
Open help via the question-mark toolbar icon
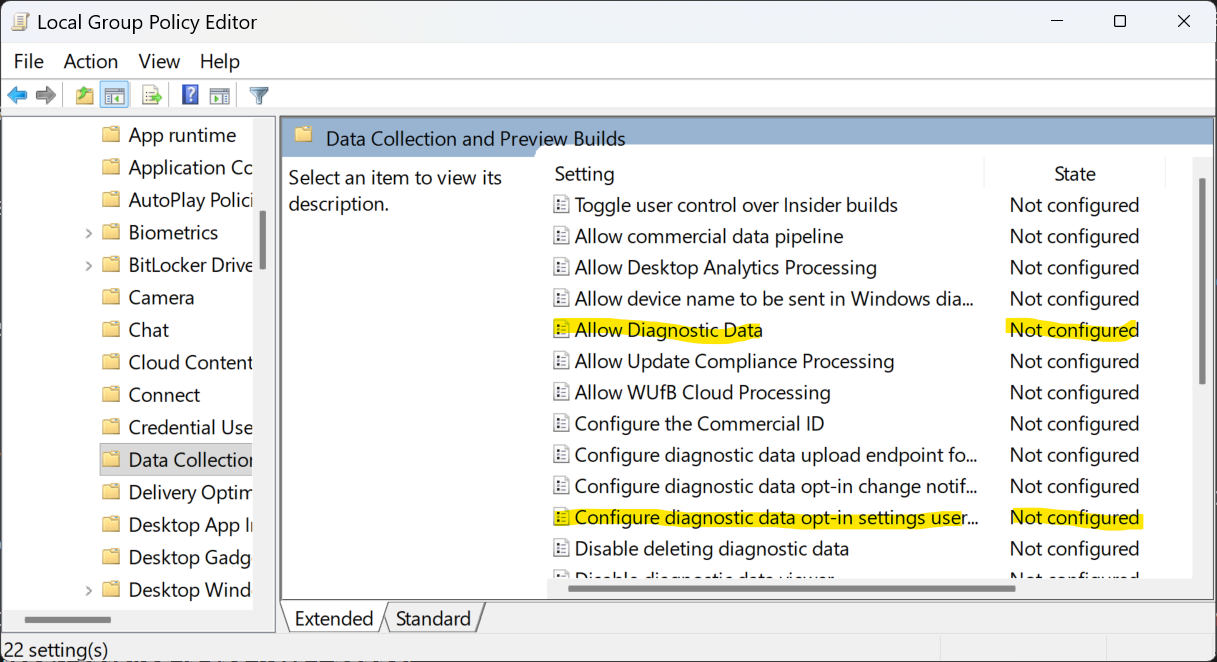(x=190, y=96)
